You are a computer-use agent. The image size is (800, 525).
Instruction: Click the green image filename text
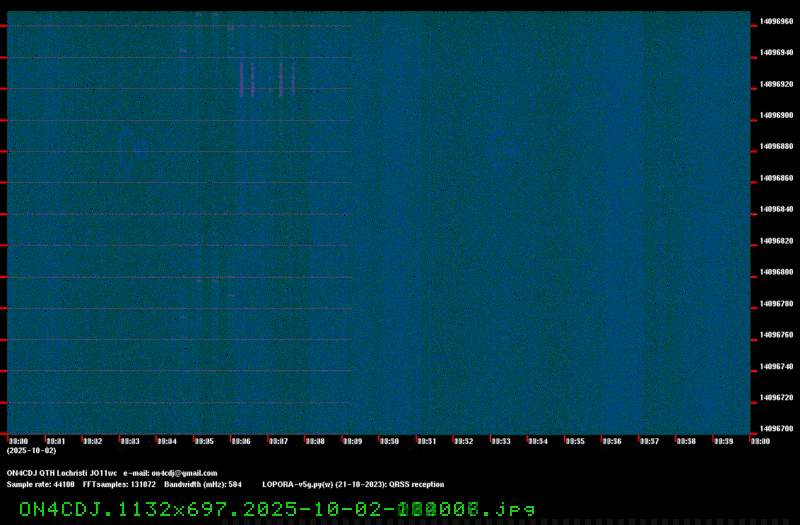[276, 509]
